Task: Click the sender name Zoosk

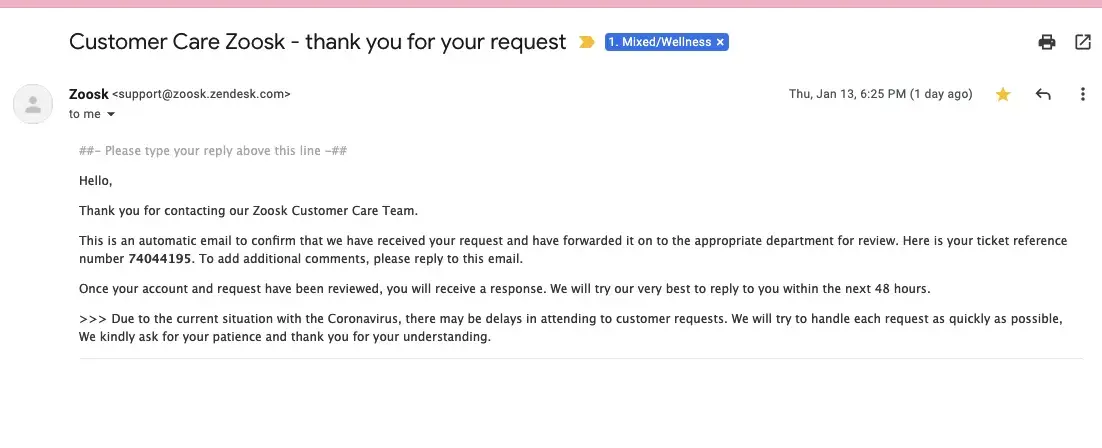Action: 88,94
